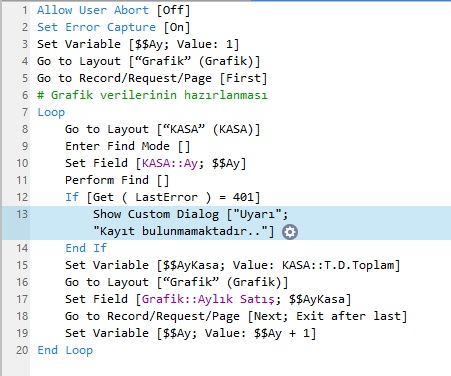Select the Enter Find Mode step
This screenshot has width=451, height=376.
pyautogui.click(x=128, y=146)
